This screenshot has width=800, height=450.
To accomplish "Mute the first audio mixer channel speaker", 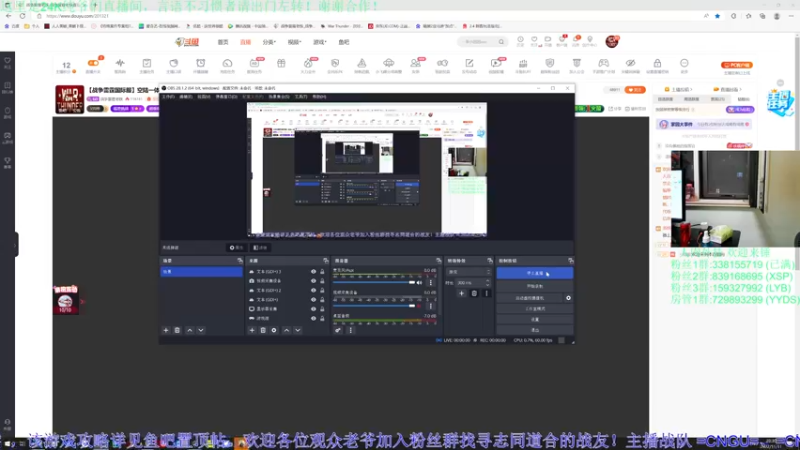I will [x=420, y=283].
